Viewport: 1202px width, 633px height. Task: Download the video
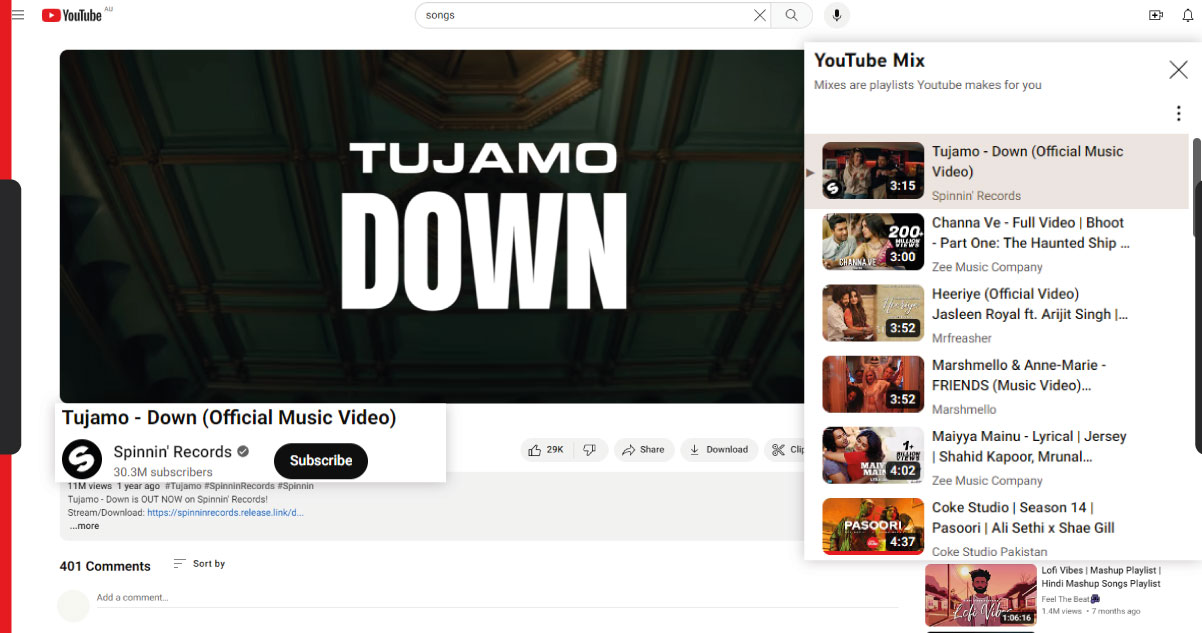click(x=718, y=450)
